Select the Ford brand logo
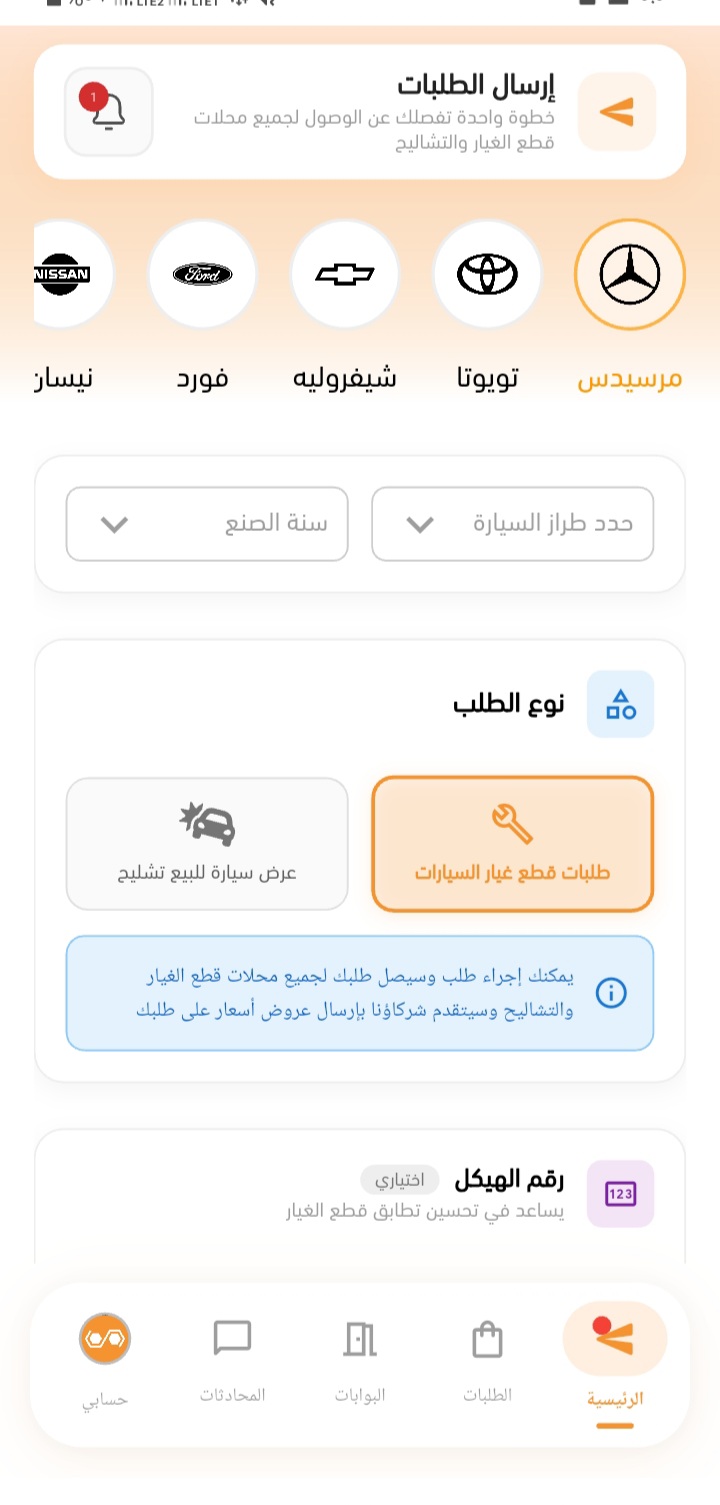Screen dimensions: 720x1505 (202, 274)
